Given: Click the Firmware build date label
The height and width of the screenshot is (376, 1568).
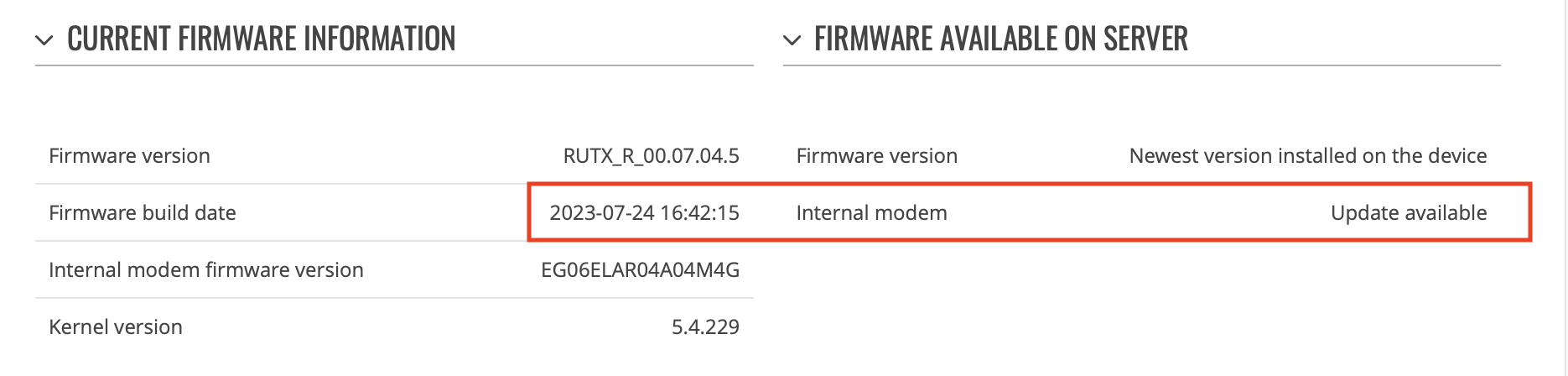Looking at the screenshot, I should pos(143,212).
